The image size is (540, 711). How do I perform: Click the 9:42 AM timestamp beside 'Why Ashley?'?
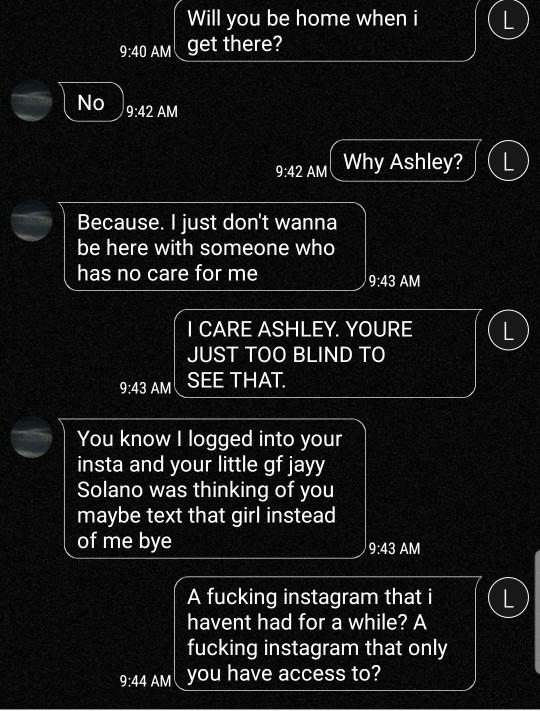301,171
